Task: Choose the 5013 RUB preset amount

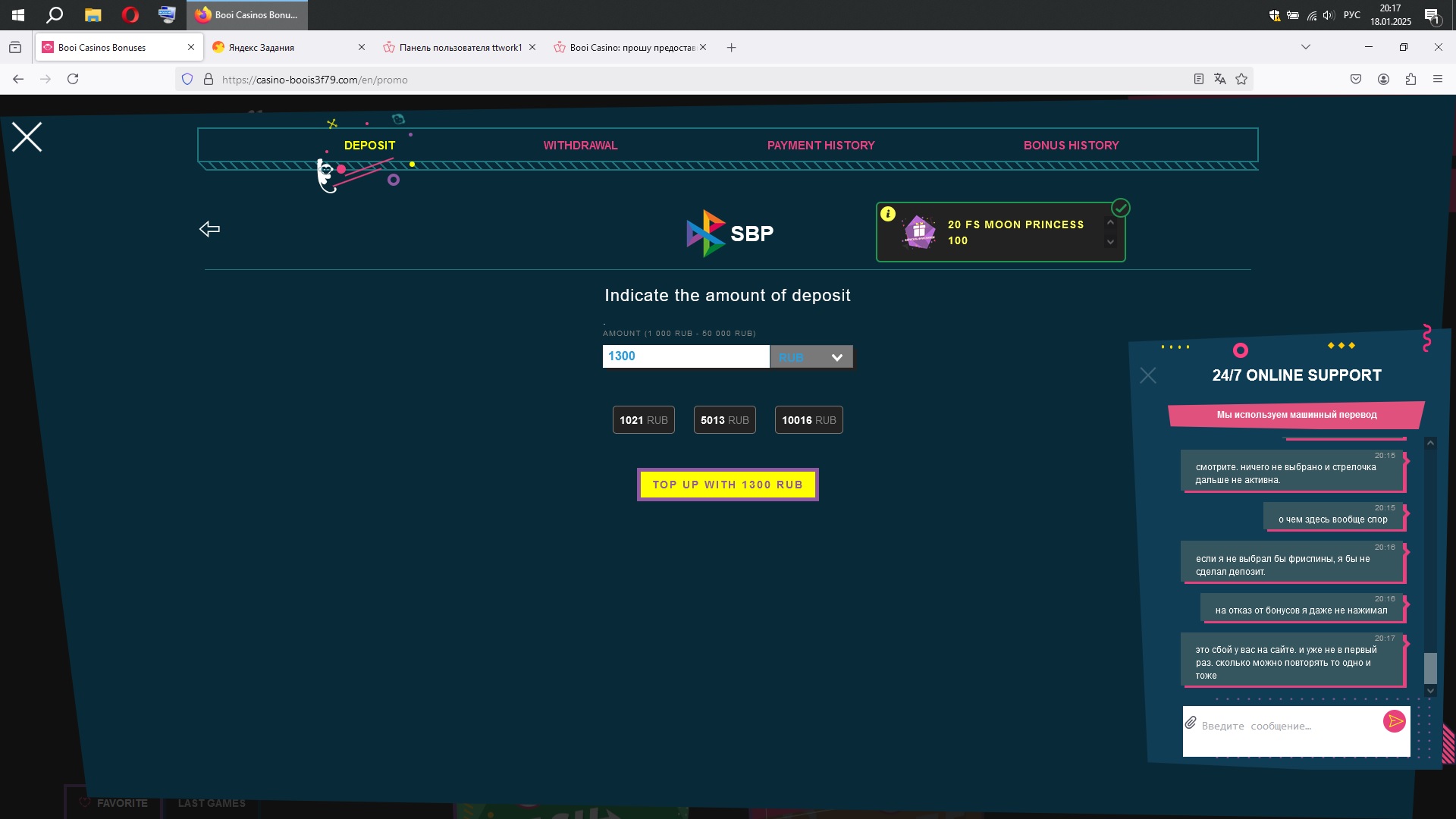Action: pos(725,420)
